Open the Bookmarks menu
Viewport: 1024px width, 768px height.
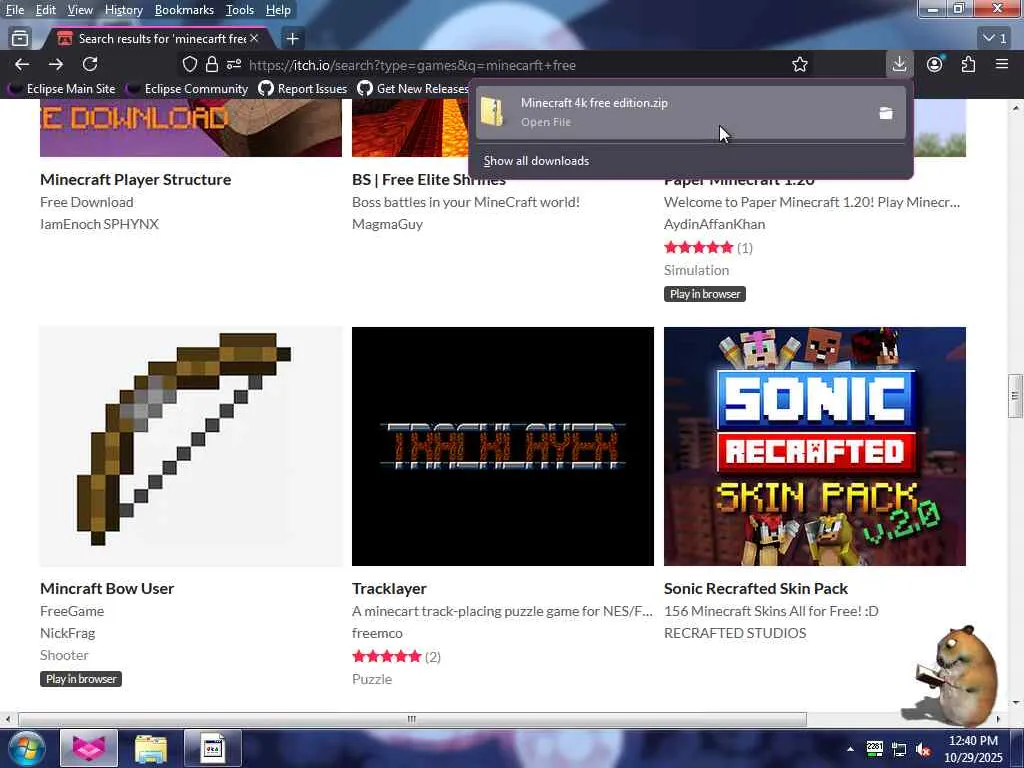(184, 10)
